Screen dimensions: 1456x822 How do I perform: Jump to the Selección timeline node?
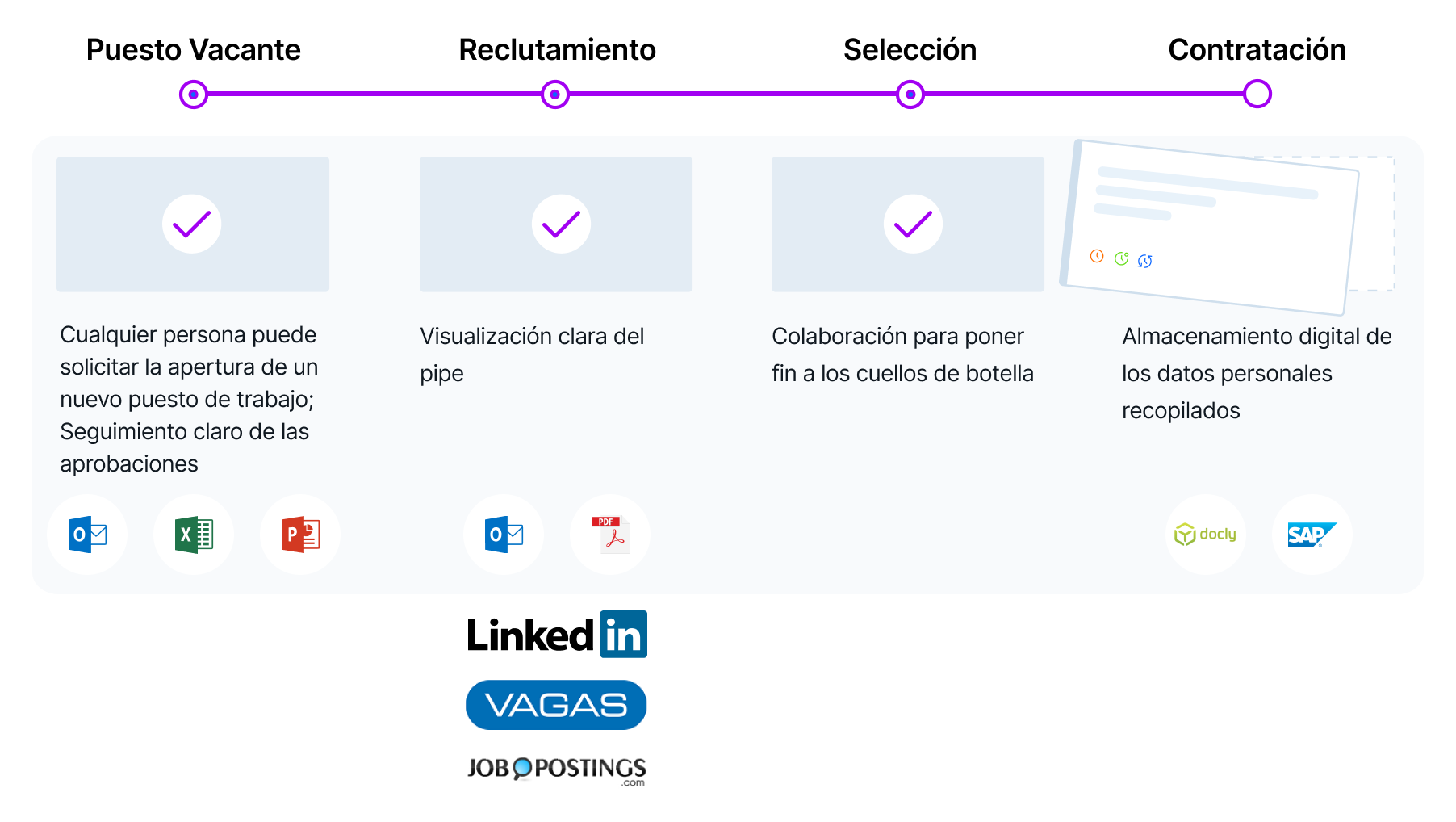tap(910, 94)
